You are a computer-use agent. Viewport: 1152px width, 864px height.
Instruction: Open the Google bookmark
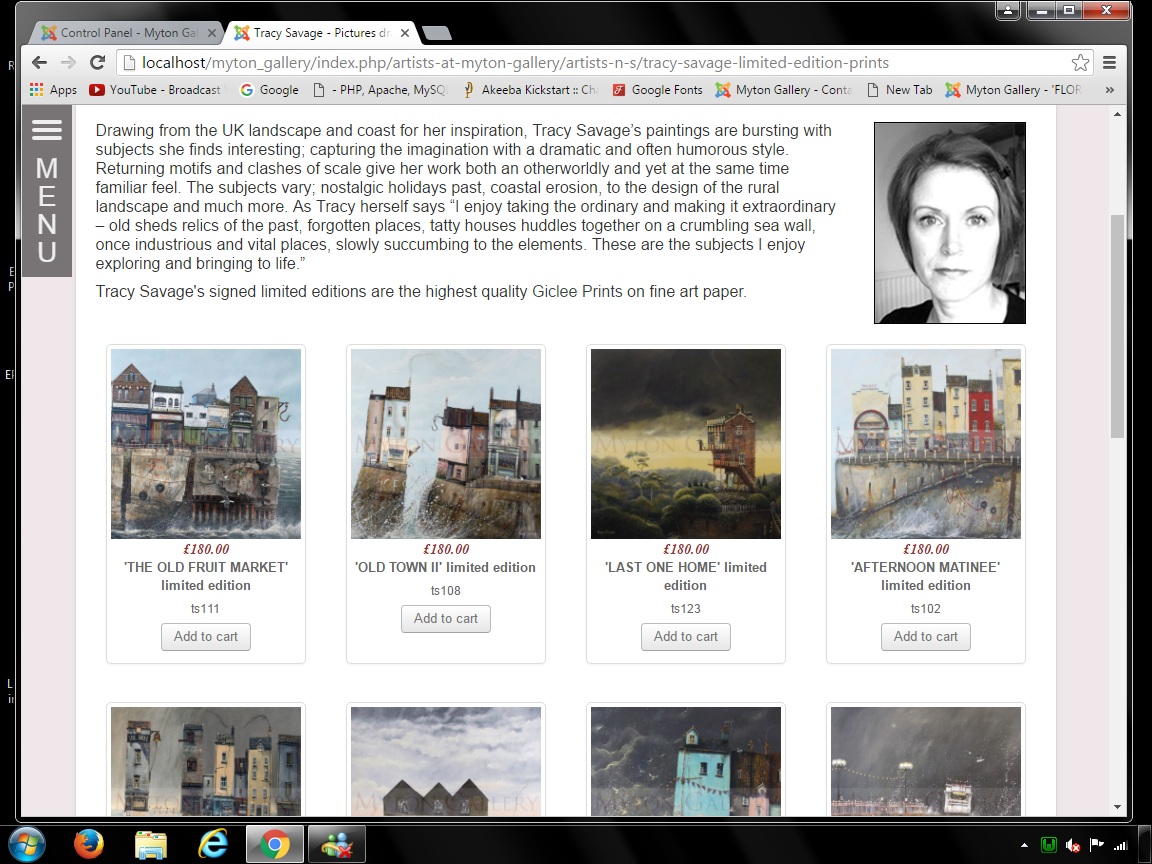click(270, 90)
